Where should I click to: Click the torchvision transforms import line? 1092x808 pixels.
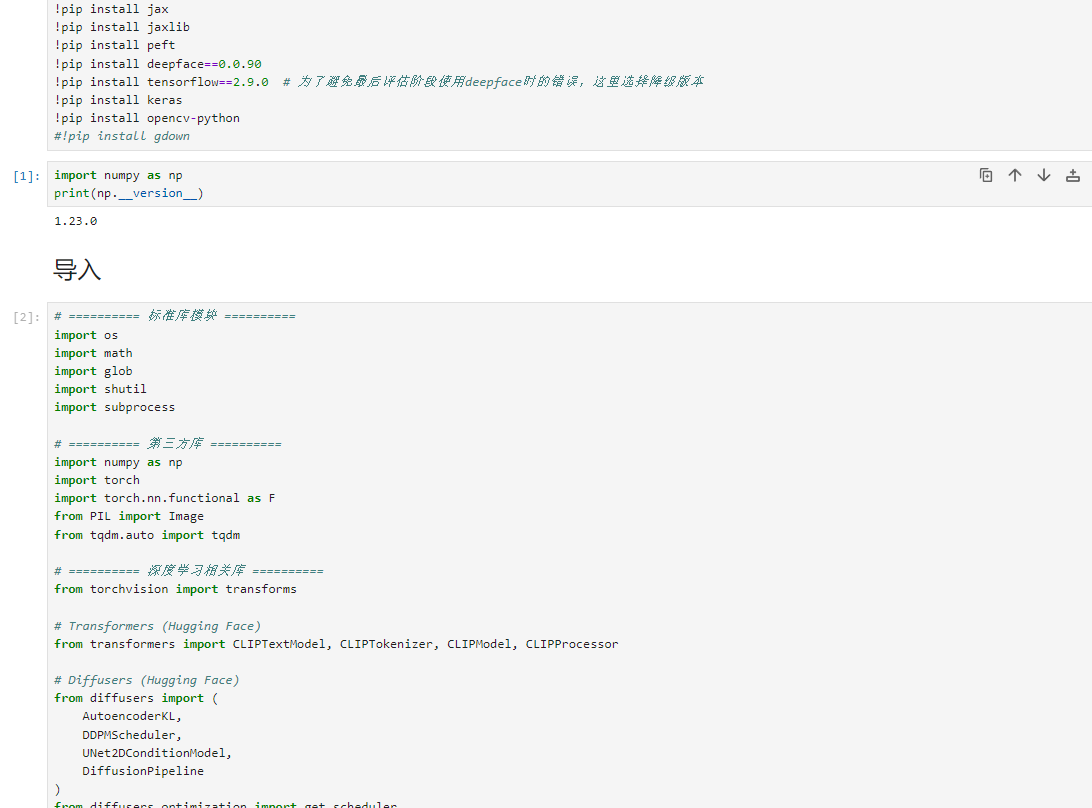tap(175, 589)
